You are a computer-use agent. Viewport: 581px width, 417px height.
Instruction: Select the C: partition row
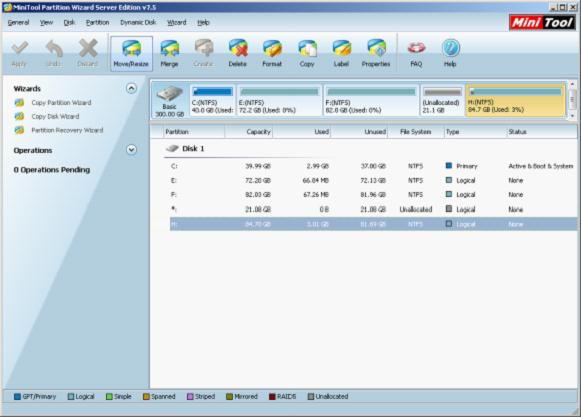tap(373, 166)
